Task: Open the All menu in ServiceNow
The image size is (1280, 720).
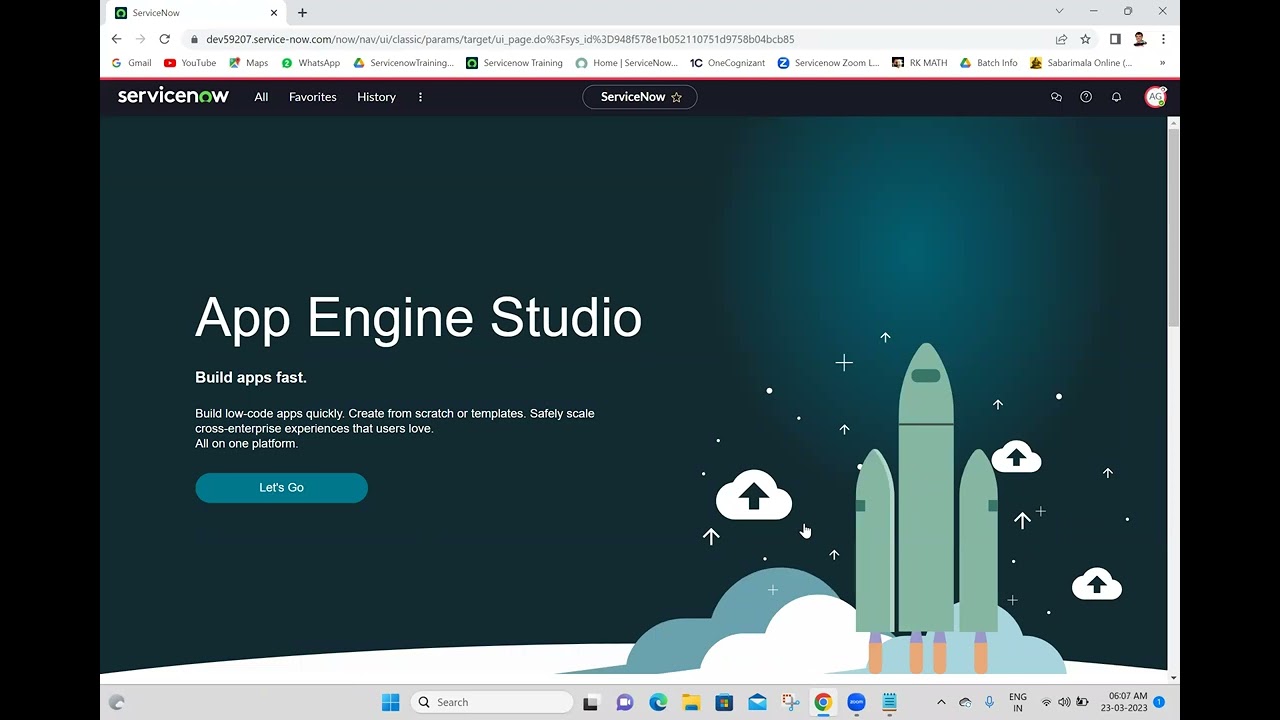Action: [261, 97]
